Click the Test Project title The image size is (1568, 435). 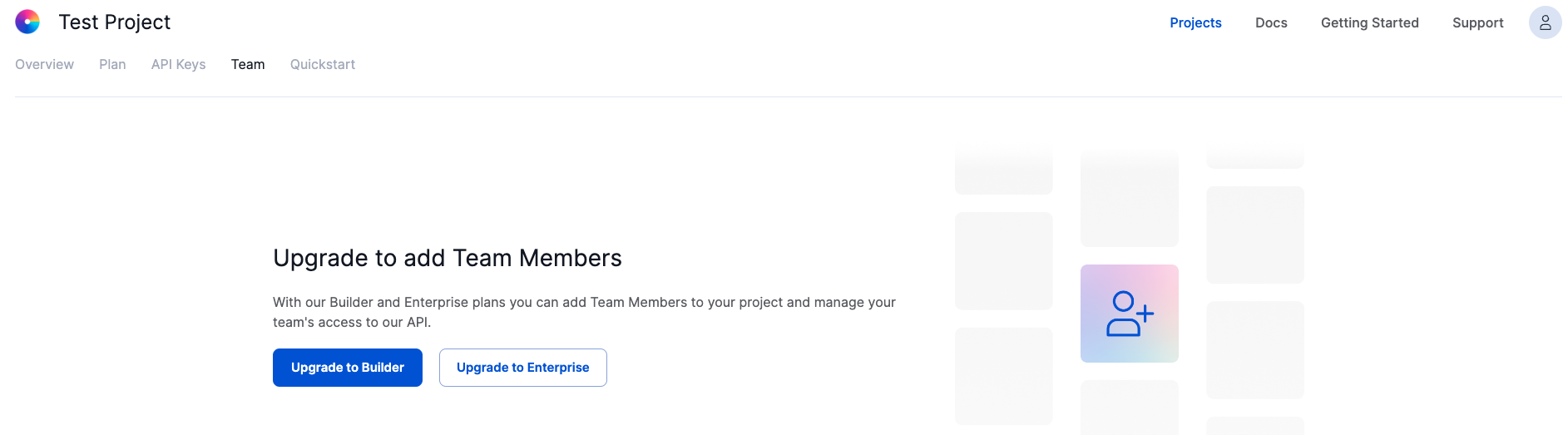click(115, 22)
